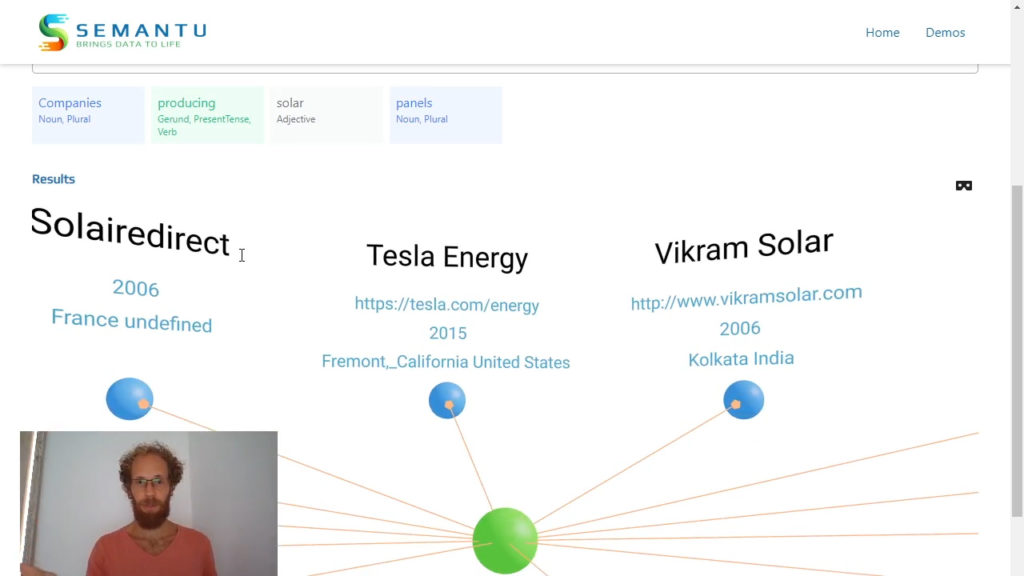
Task: Open the Home menu item
Action: 882,33
